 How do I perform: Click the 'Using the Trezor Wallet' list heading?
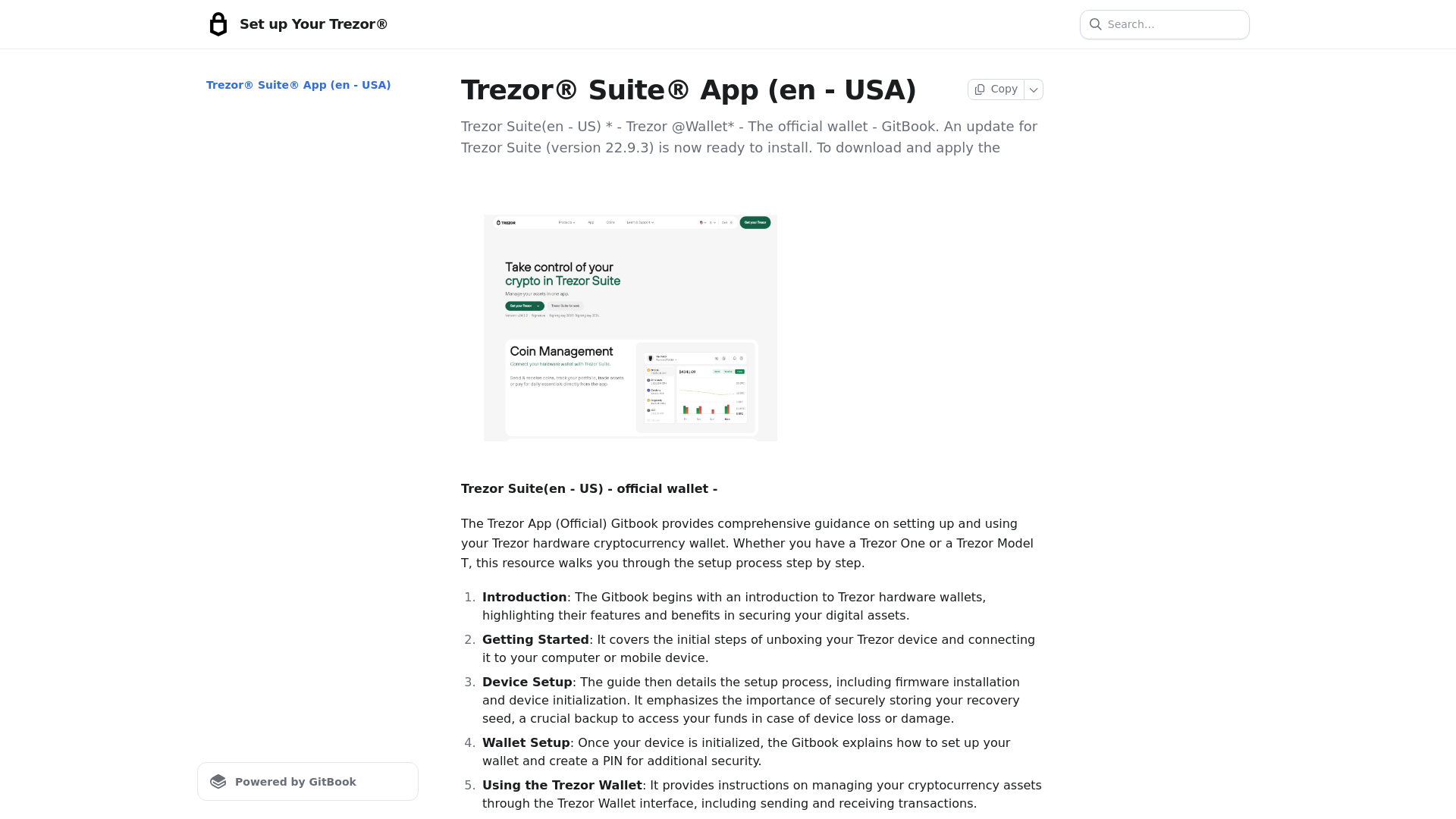[562, 786]
